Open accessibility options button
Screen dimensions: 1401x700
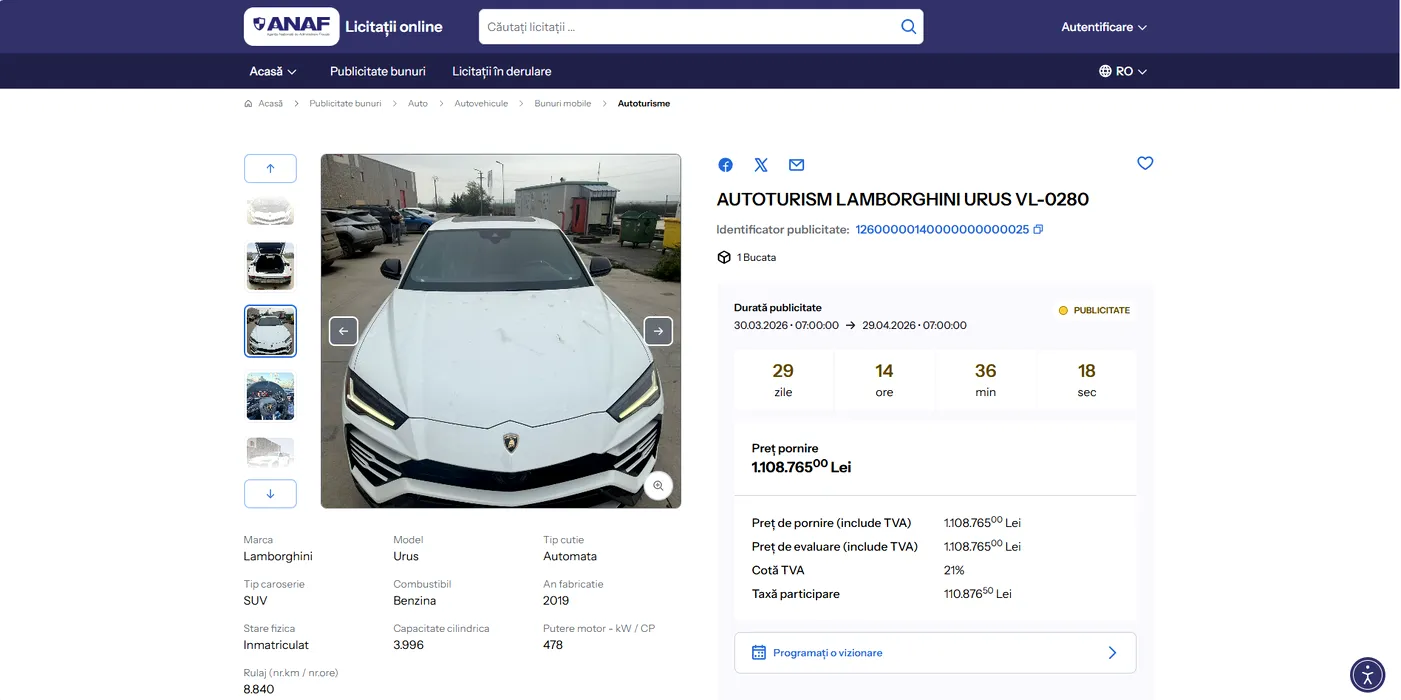(1367, 674)
